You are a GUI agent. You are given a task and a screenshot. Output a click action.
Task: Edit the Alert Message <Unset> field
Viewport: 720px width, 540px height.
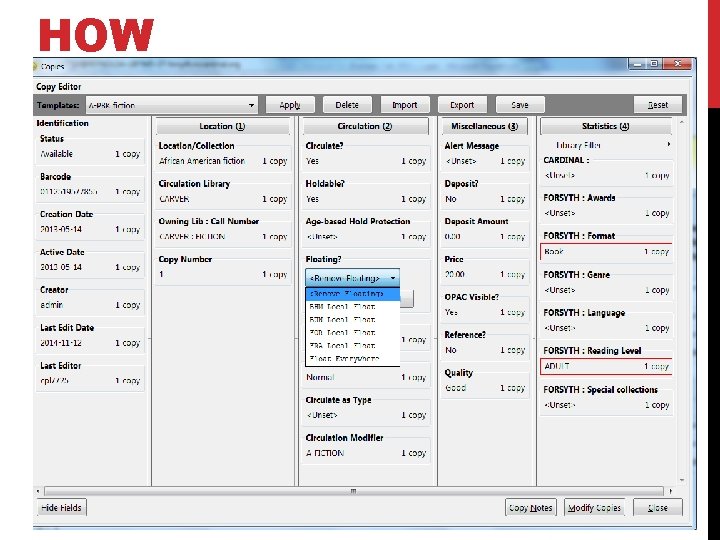[485, 161]
